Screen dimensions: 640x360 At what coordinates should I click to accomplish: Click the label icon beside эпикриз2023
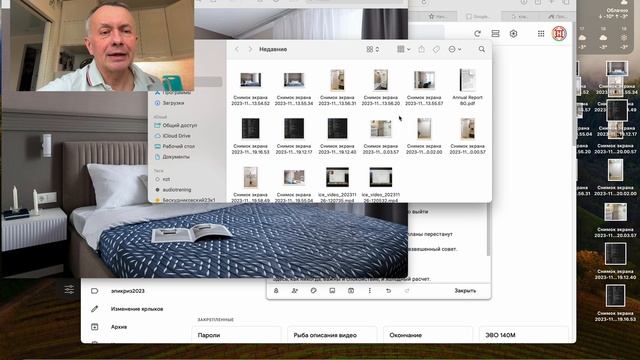point(95,291)
